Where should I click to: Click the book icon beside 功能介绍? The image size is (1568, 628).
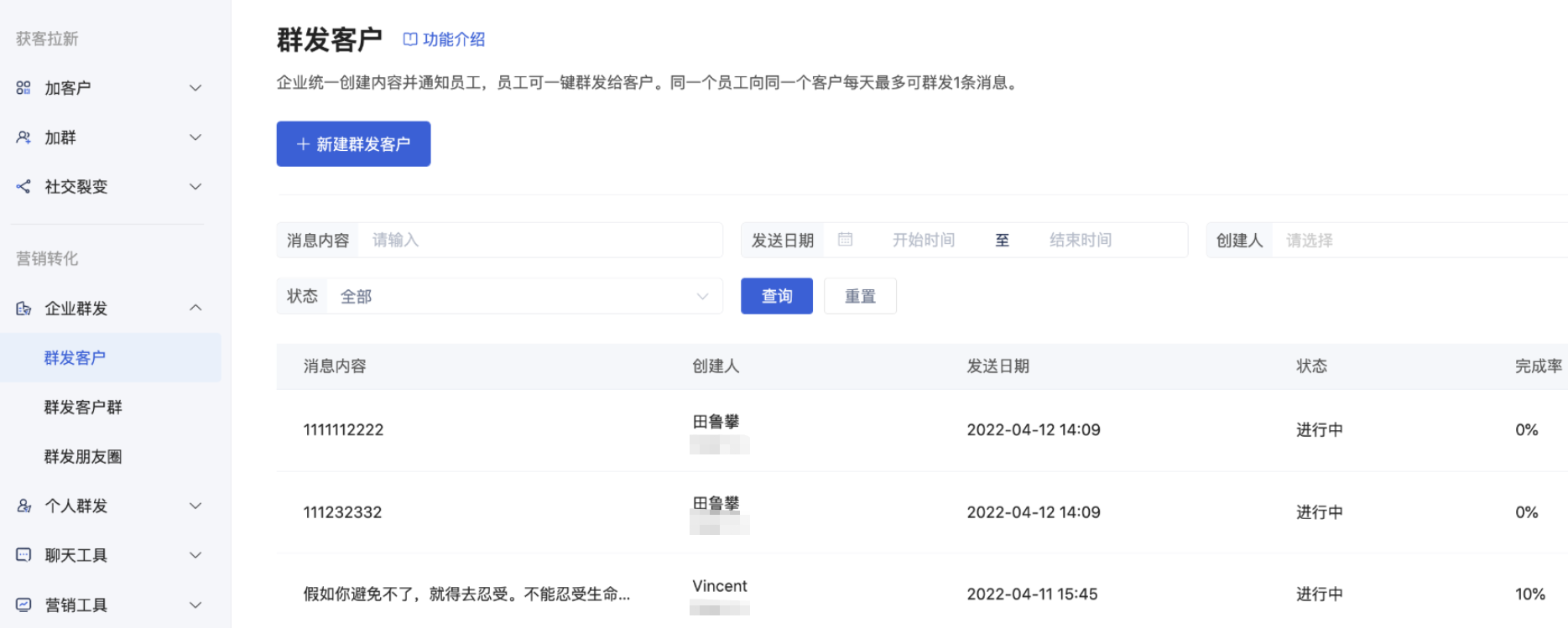[410, 39]
